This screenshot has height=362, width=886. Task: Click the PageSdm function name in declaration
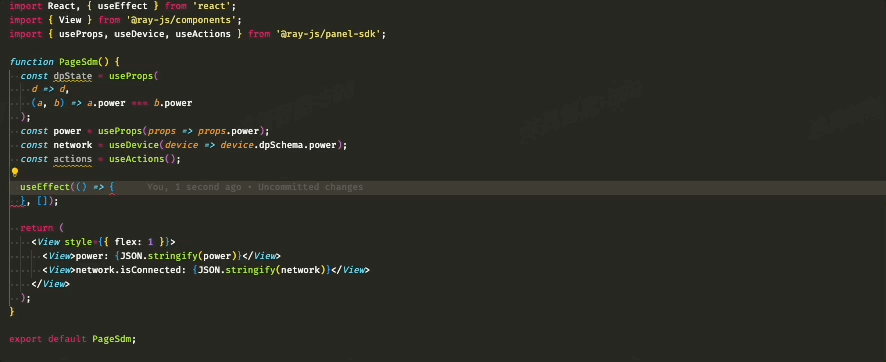tap(79, 62)
